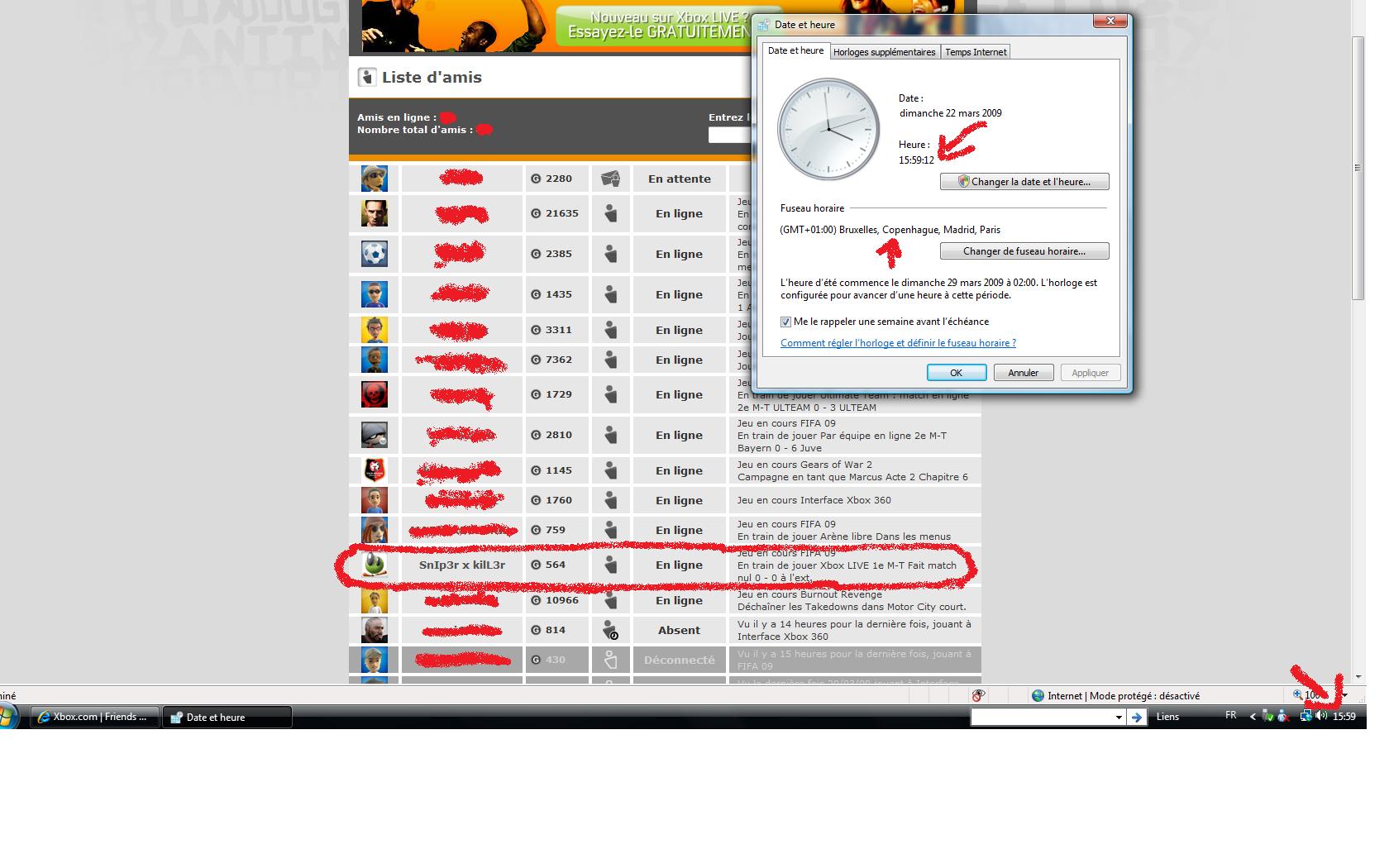The image size is (1389, 868).
Task: Switch to Temps Internet tab
Action: click(x=976, y=52)
